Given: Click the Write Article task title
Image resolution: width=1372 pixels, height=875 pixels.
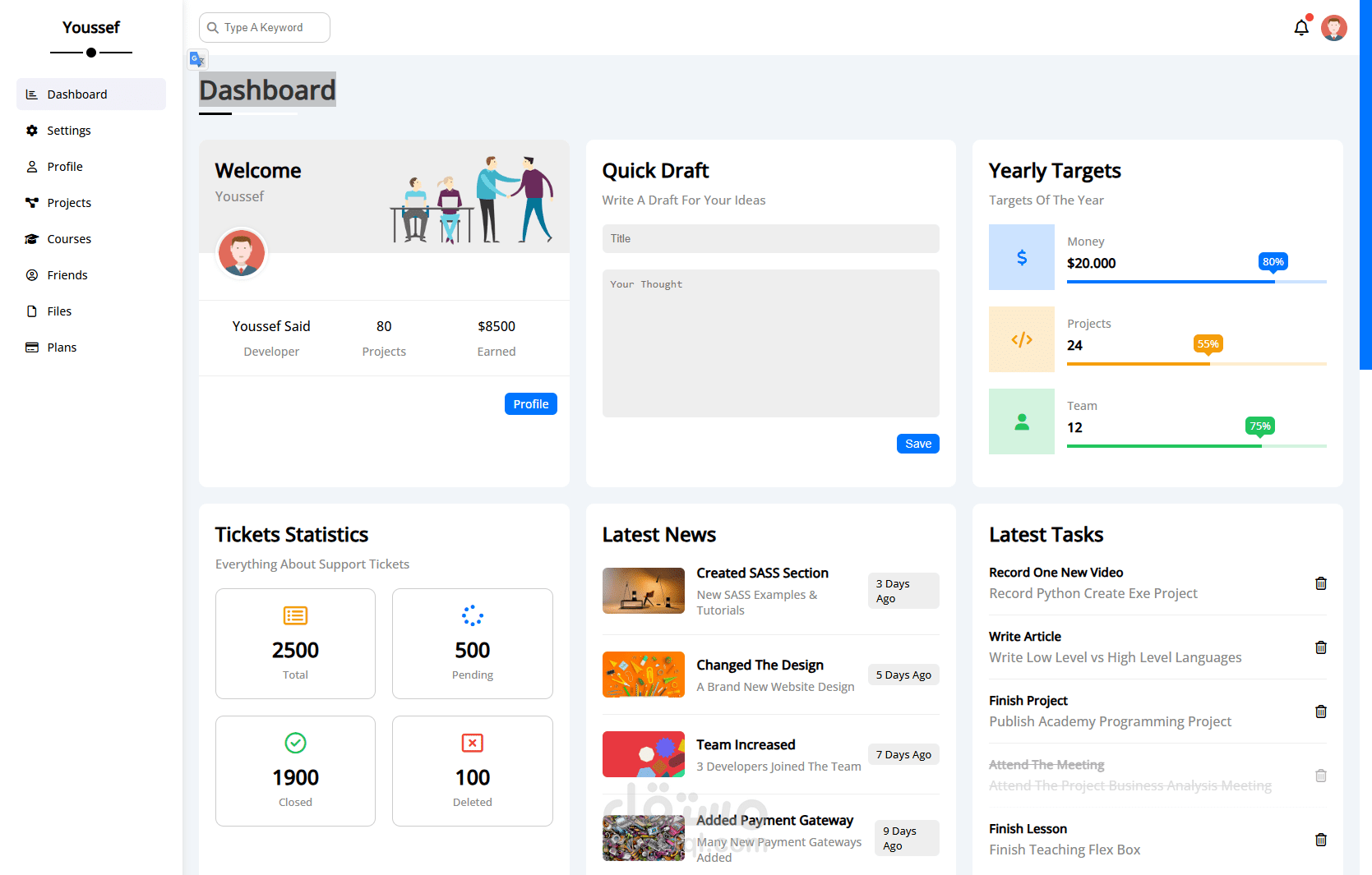Looking at the screenshot, I should 1025,637.
